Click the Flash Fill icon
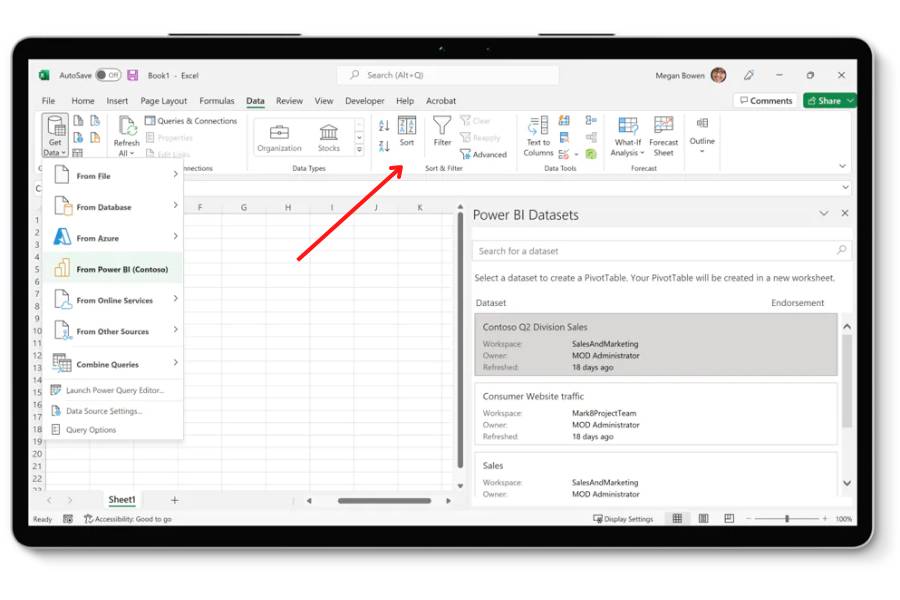 [x=564, y=121]
